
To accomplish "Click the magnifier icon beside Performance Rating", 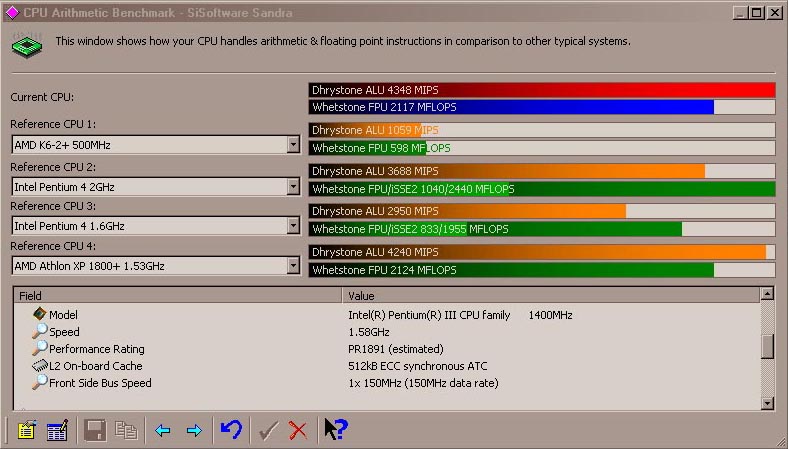I will pos(40,348).
